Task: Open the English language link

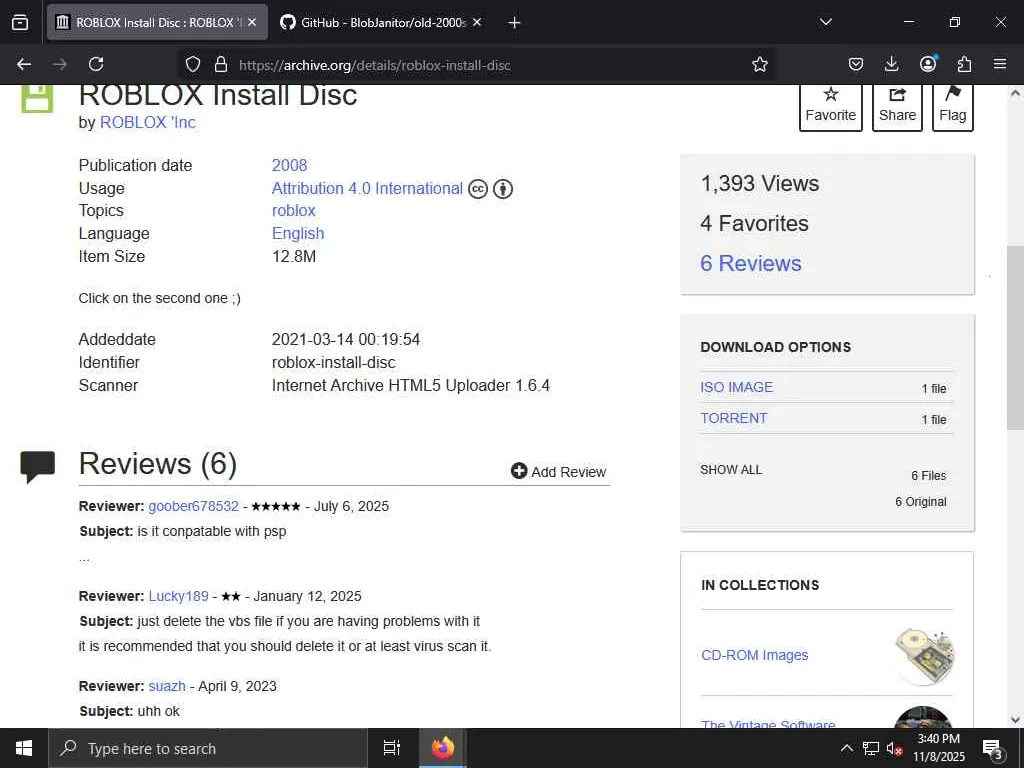Action: click(298, 233)
